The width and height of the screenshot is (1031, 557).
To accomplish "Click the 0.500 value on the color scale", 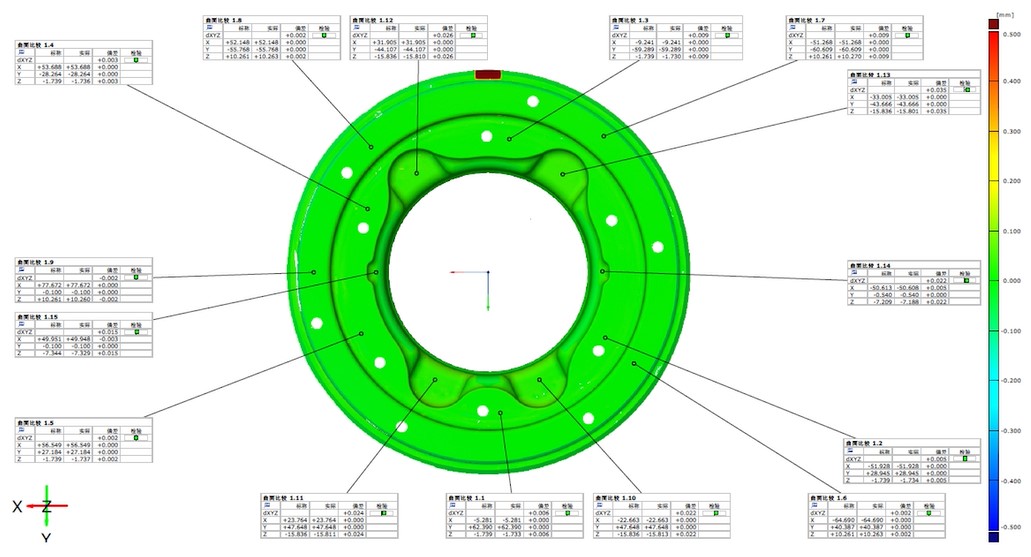I will (x=1012, y=33).
